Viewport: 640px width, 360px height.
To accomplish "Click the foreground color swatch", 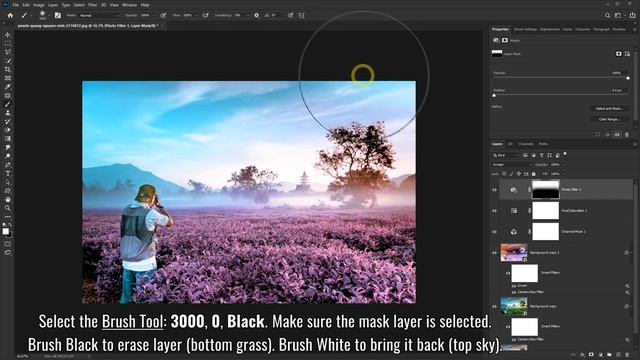I will tap(5, 231).
